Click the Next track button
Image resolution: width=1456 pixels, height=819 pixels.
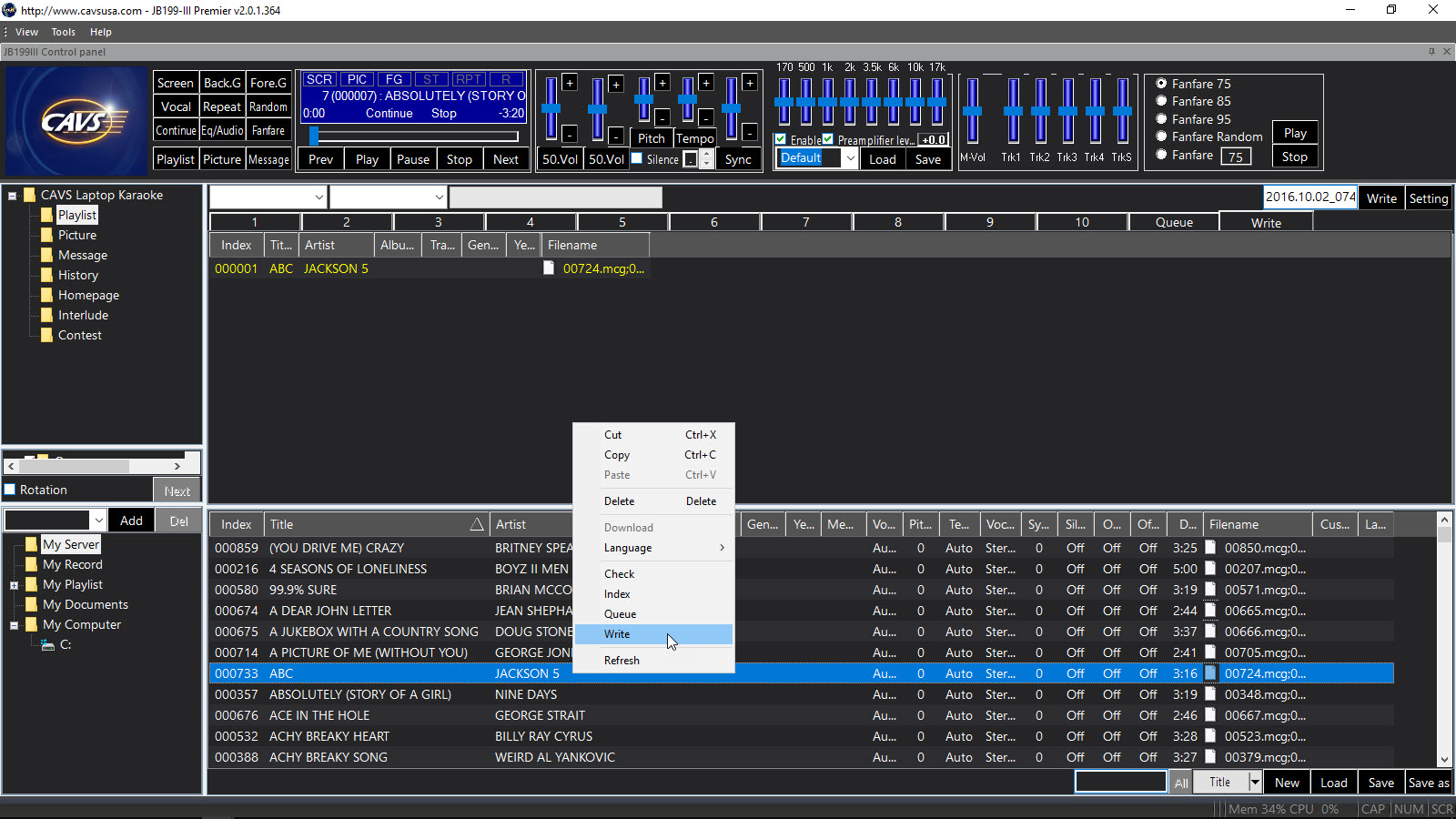click(506, 159)
